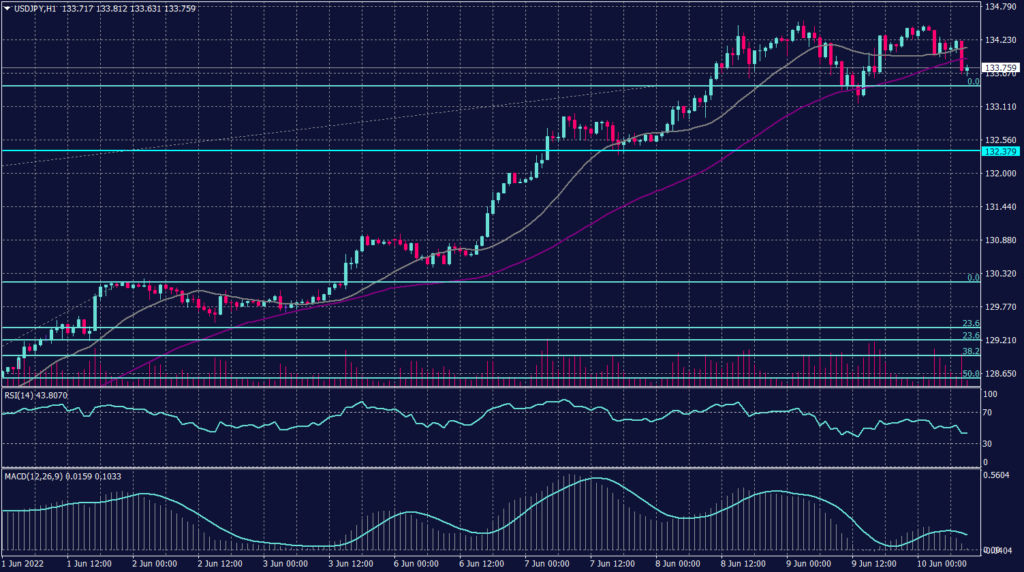
Task: Click the 131.440 value on price scale
Action: click(x=999, y=207)
